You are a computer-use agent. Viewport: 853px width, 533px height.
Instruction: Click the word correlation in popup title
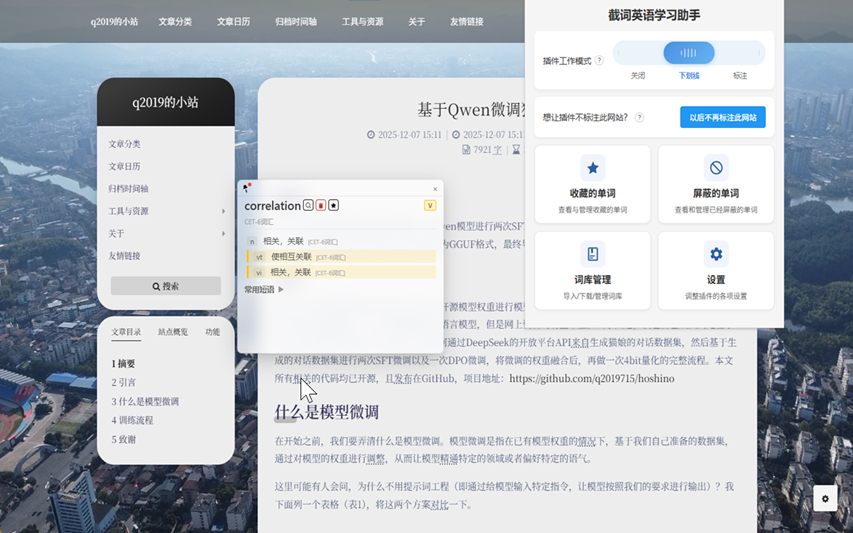273,206
